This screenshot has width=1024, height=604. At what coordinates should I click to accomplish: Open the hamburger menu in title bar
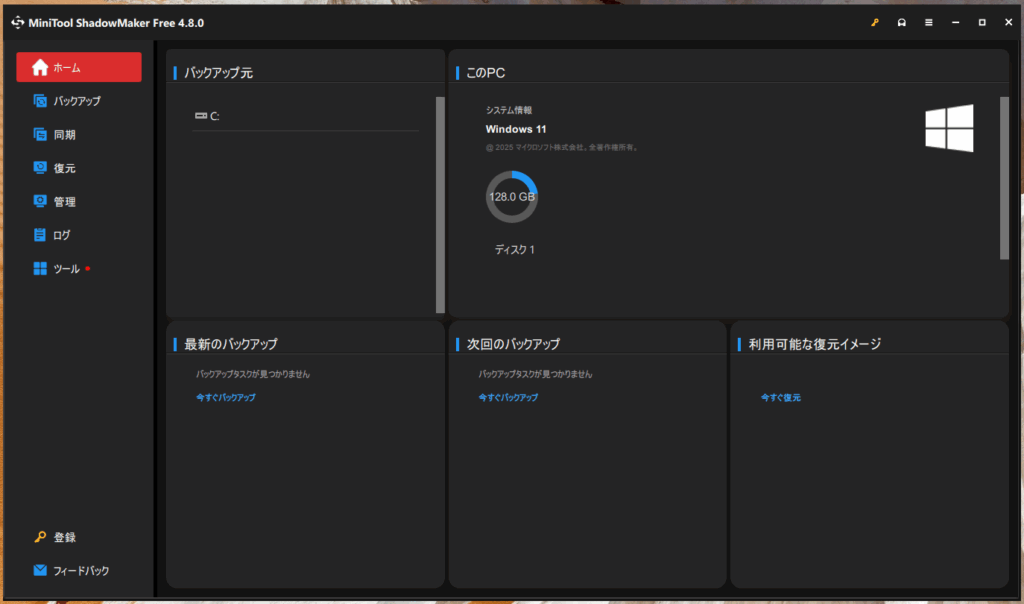(928, 22)
